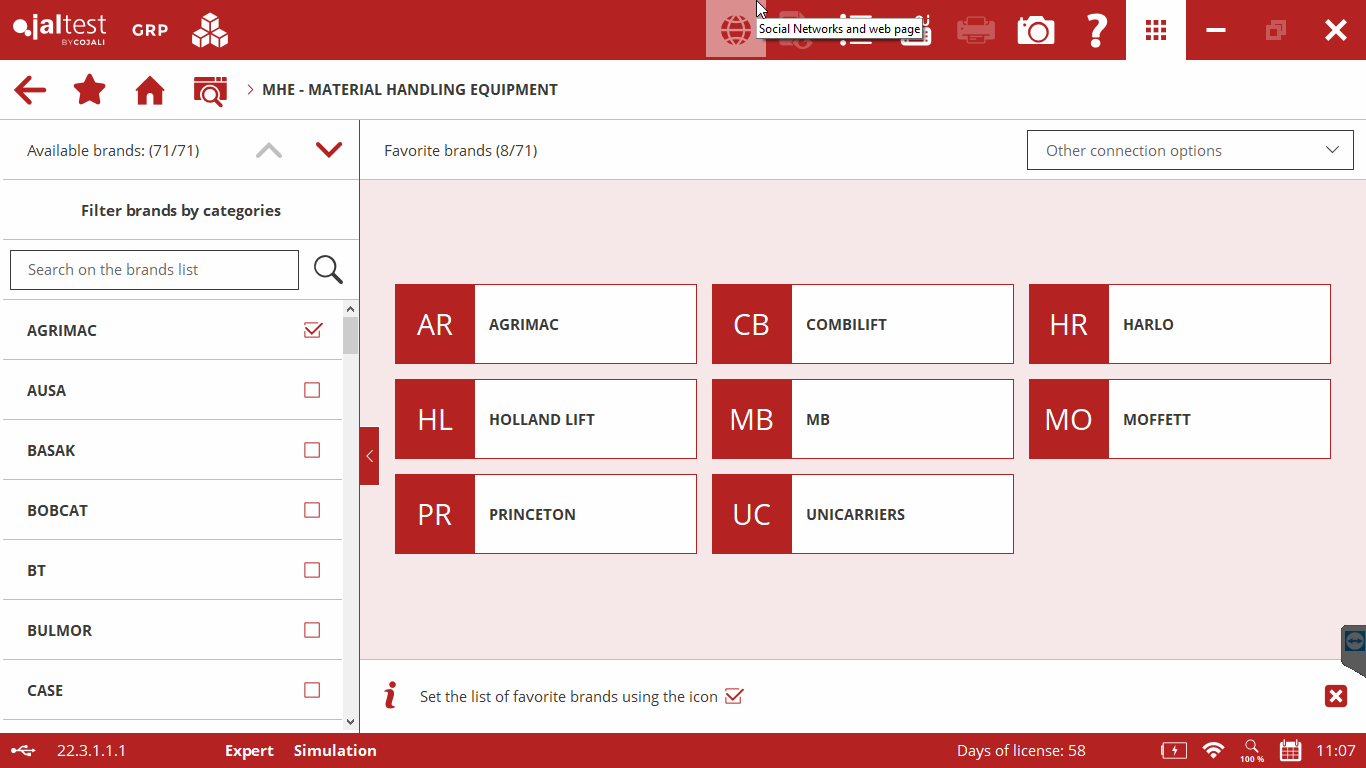
Task: Click scrollbar down arrow in brands list
Action: click(x=350, y=721)
